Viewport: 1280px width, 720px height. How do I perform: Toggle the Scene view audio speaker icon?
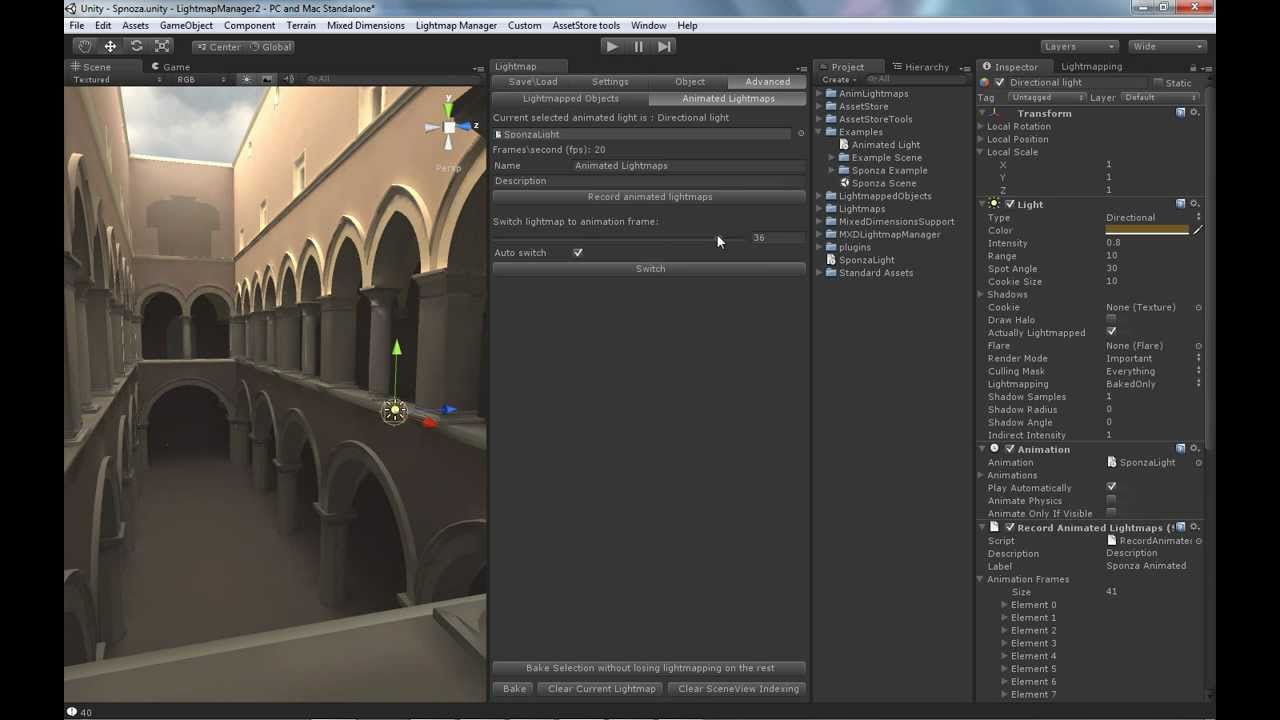[x=289, y=79]
